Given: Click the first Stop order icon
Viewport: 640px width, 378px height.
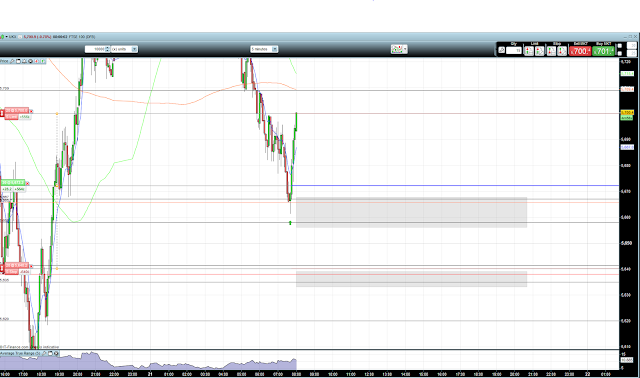Looking at the screenshot, I should click(551, 51).
